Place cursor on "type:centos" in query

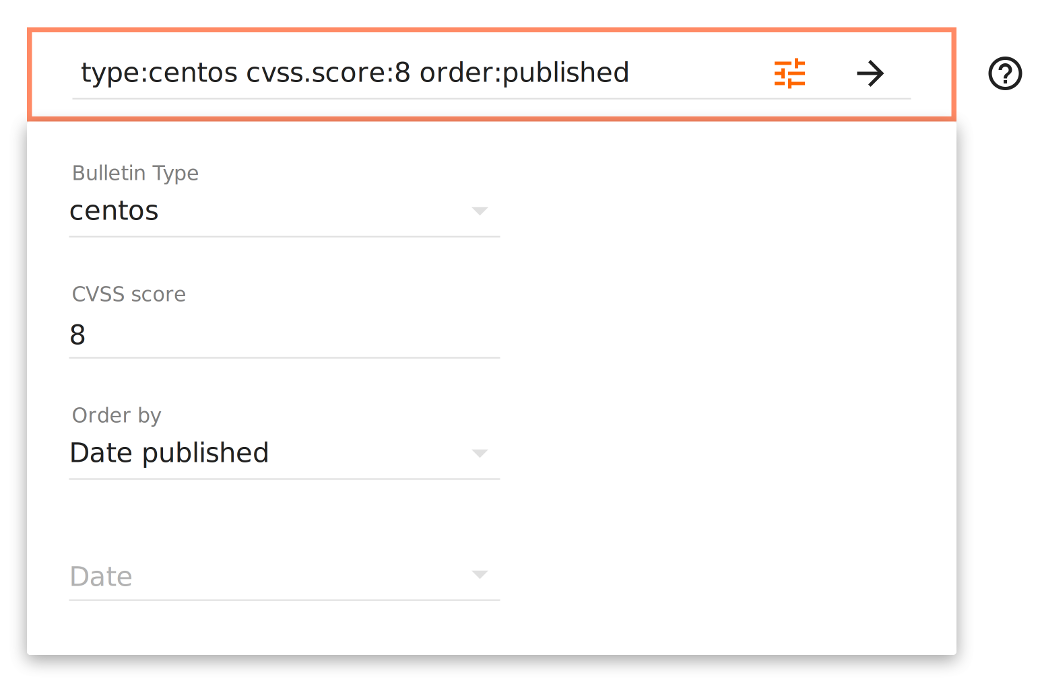tap(159, 73)
